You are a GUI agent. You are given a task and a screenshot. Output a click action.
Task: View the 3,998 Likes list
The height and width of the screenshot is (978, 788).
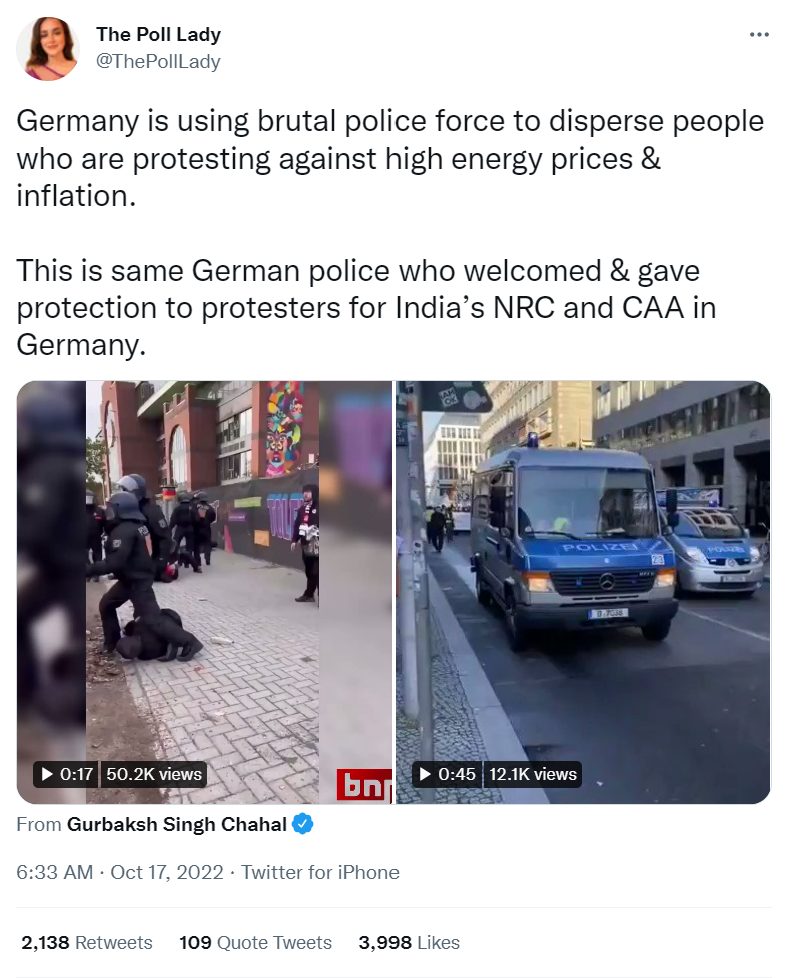[x=409, y=942]
